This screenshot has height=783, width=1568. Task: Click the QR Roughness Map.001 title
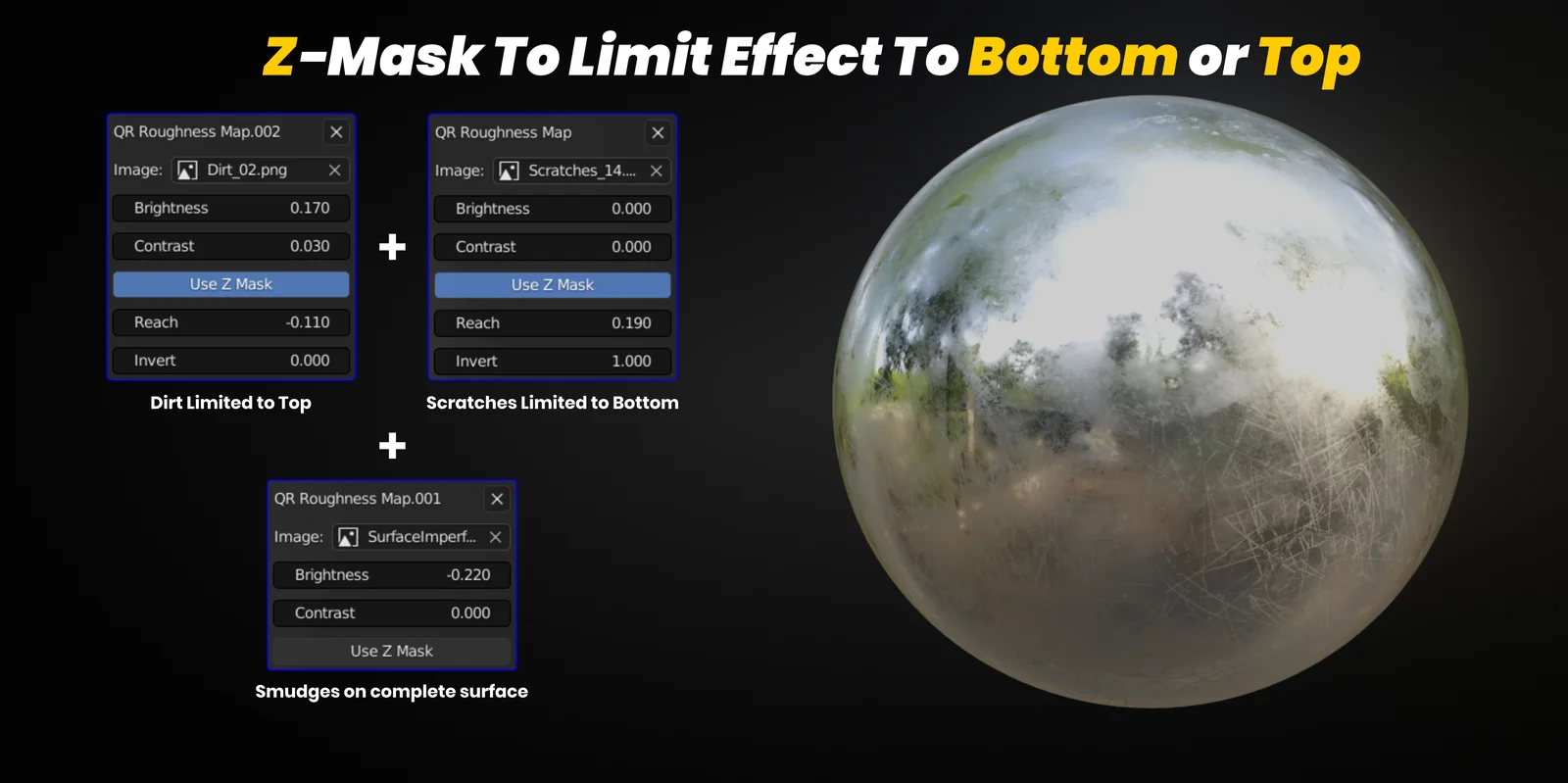[358, 499]
